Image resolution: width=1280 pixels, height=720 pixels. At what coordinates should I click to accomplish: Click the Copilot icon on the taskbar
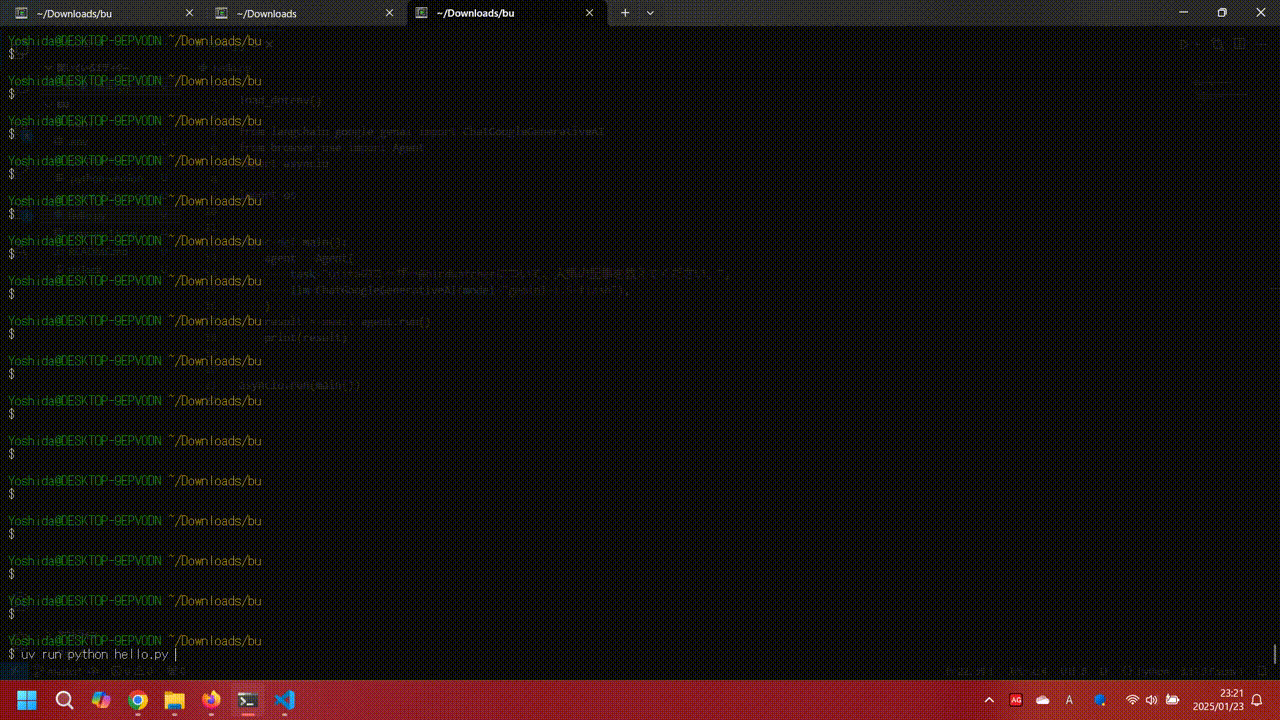coord(101,700)
